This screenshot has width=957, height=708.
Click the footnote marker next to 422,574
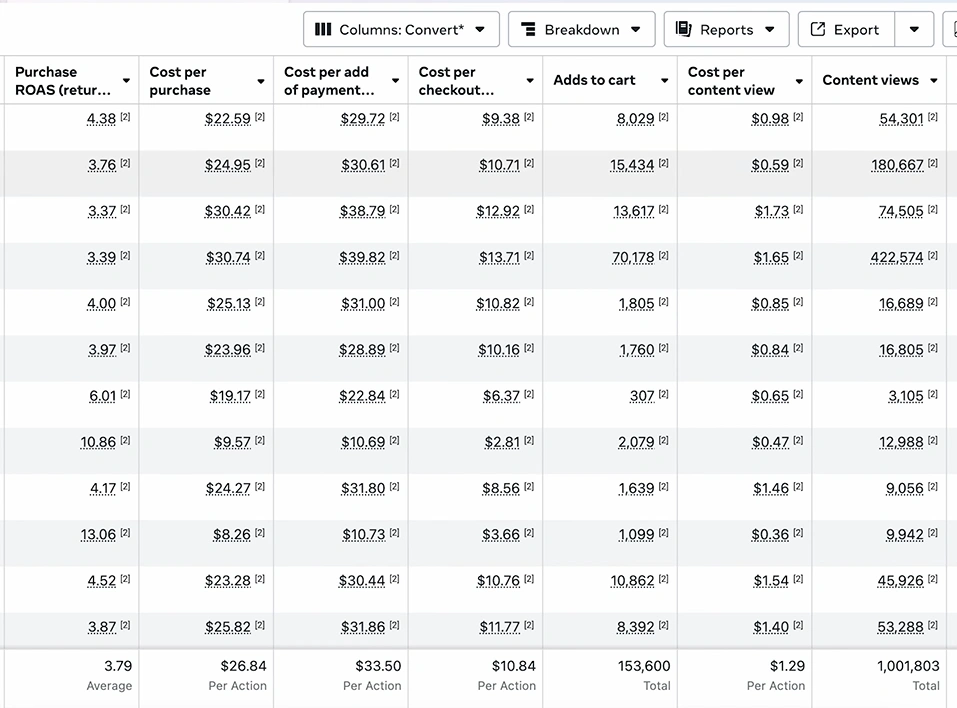tap(933, 256)
